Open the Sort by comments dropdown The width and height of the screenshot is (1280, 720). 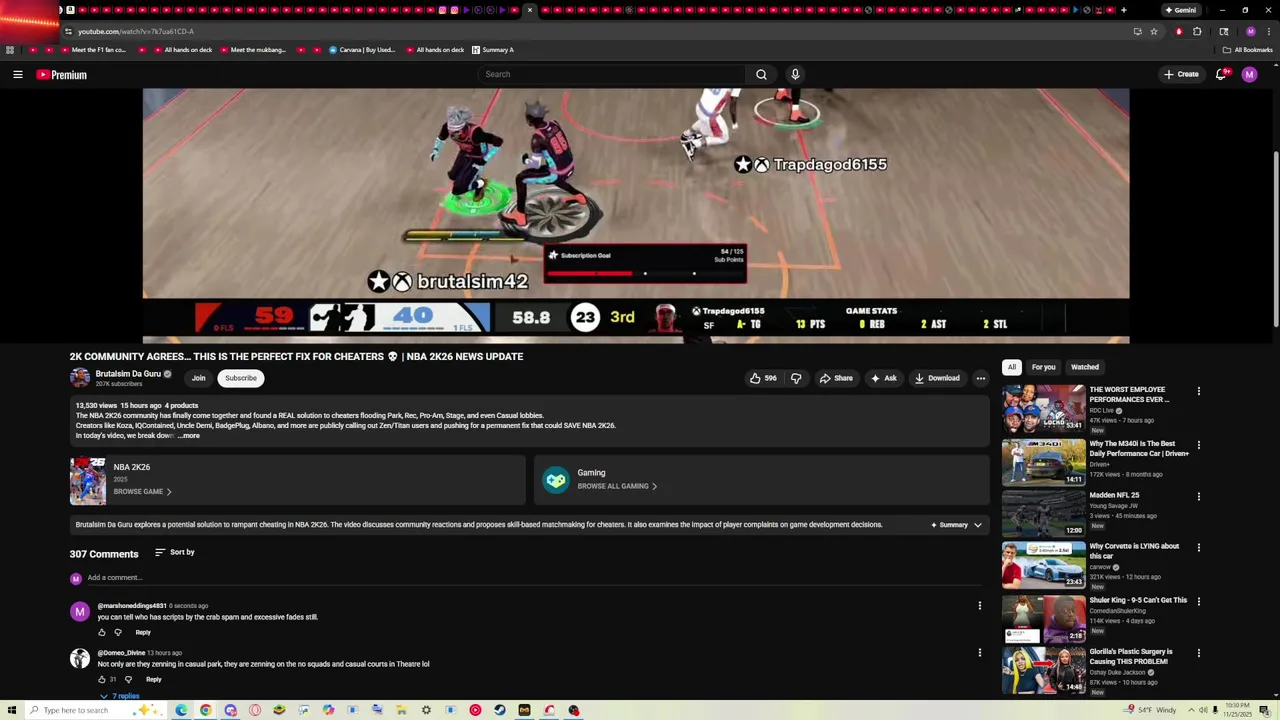click(174, 552)
